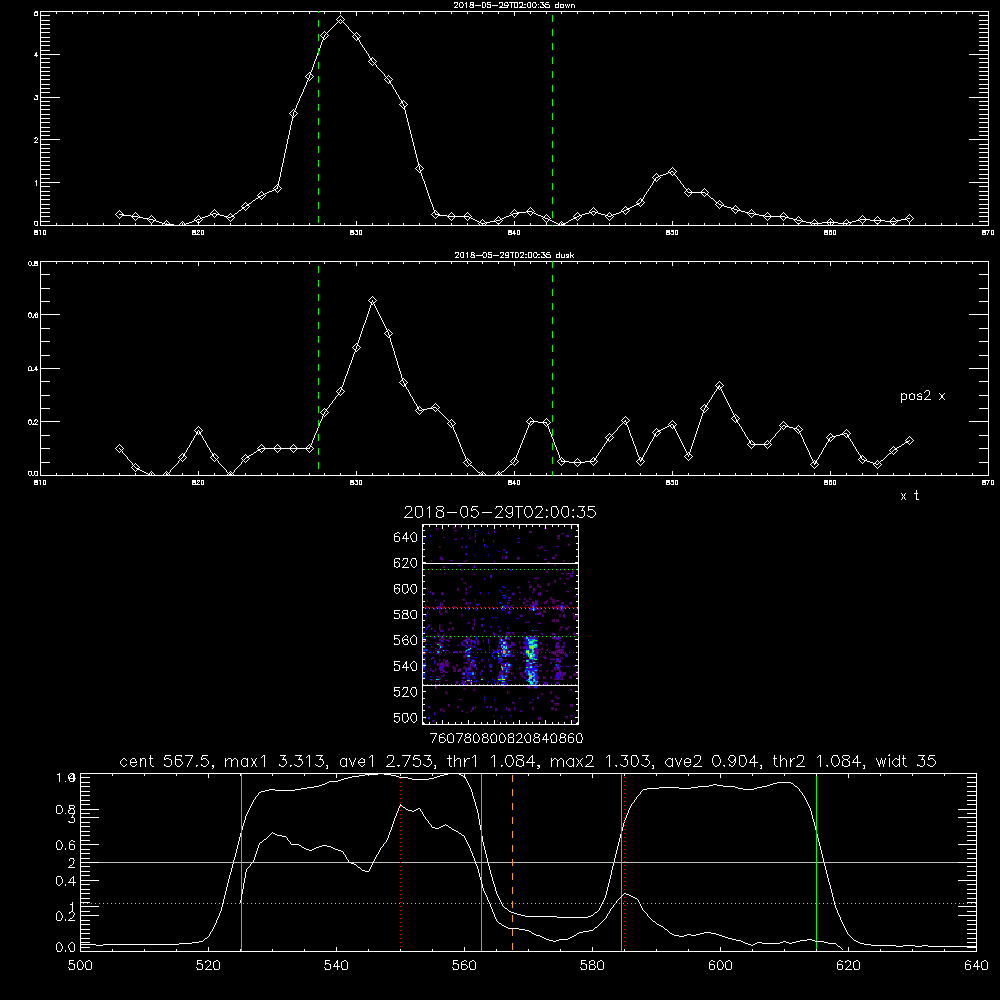
Task: Click the left green dashed line in dawn plot
Action: coord(318,118)
